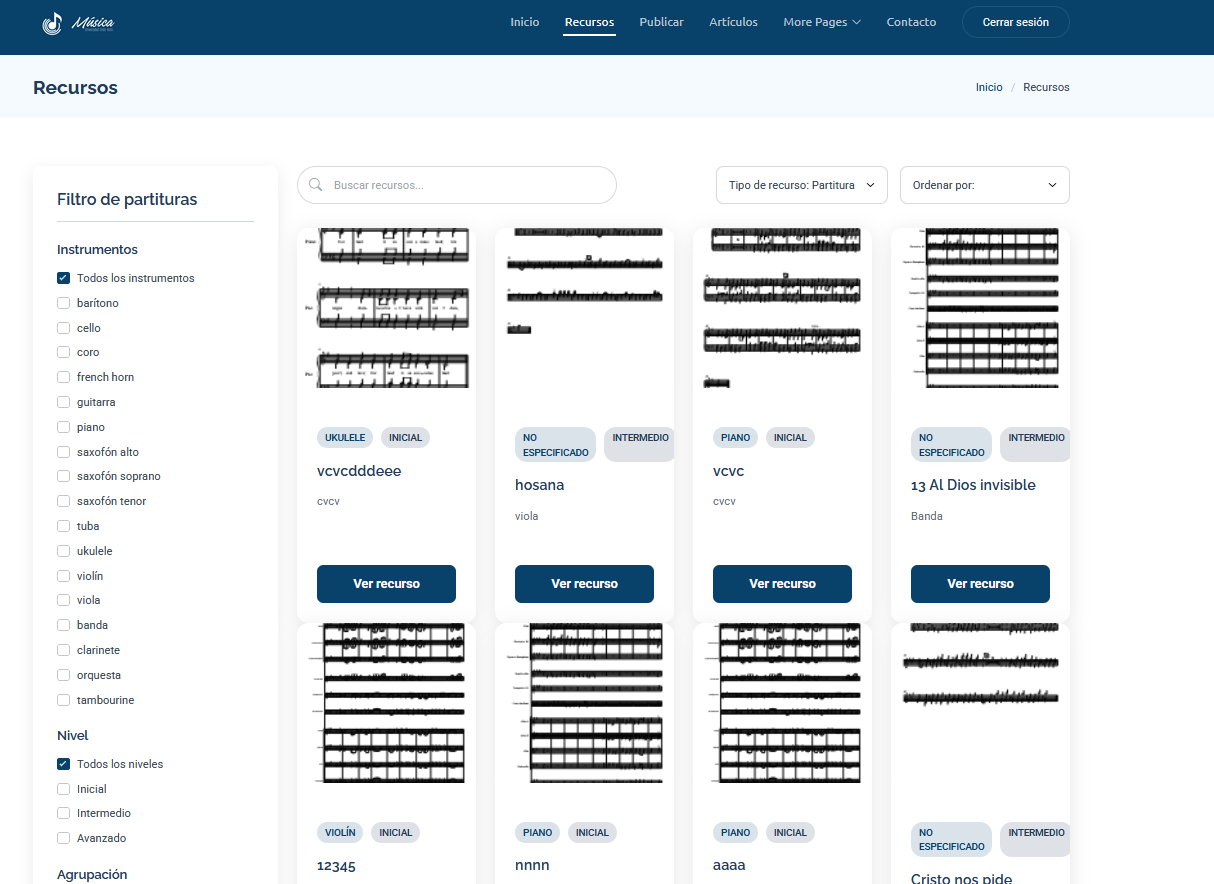The image size is (1214, 884).
Task: Check the saxofón alto filter
Action: (63, 452)
